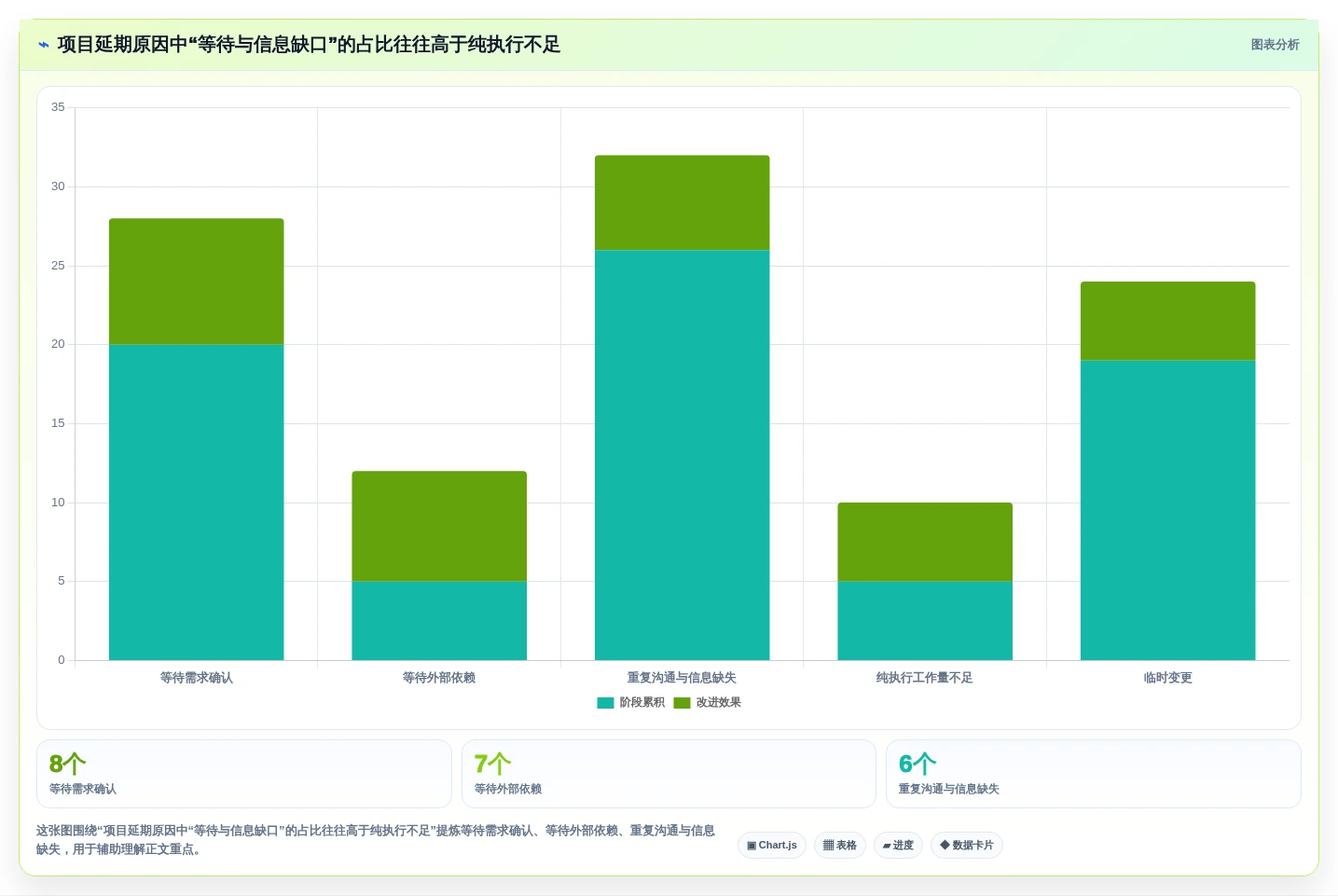Screen dimensions: 1338x896
Task: Open the 7个 等待外部依赖 data card
Action: click(669, 774)
